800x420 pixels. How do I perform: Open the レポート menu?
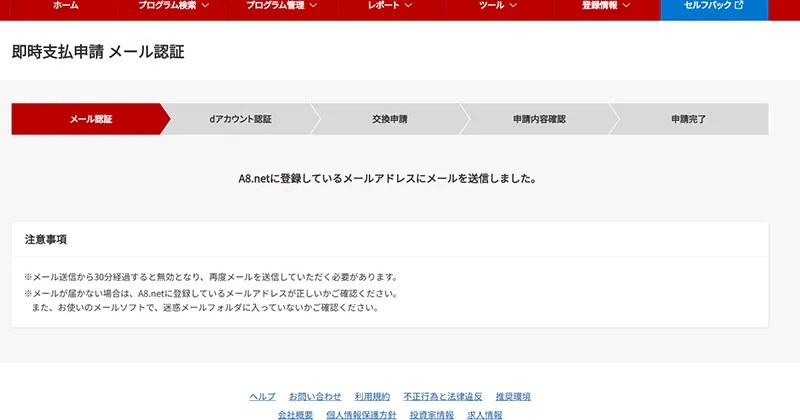pyautogui.click(x=390, y=6)
